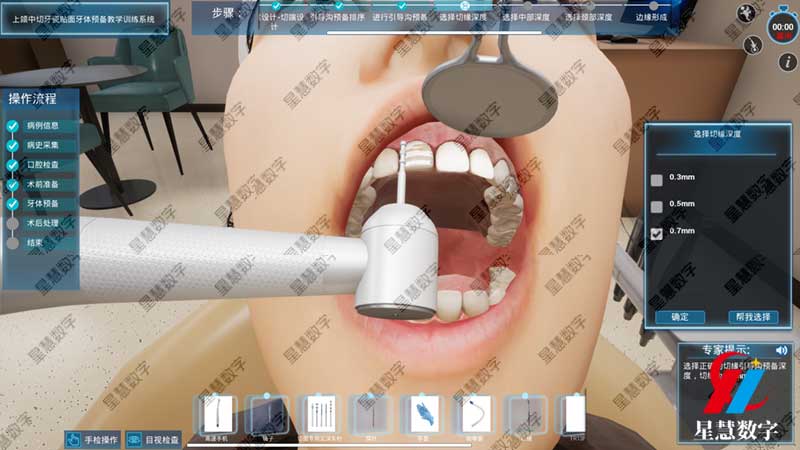Viewport: 800px width, 450px height.
Task: Select the probe (探针) instrument thumbnail
Action: click(372, 414)
